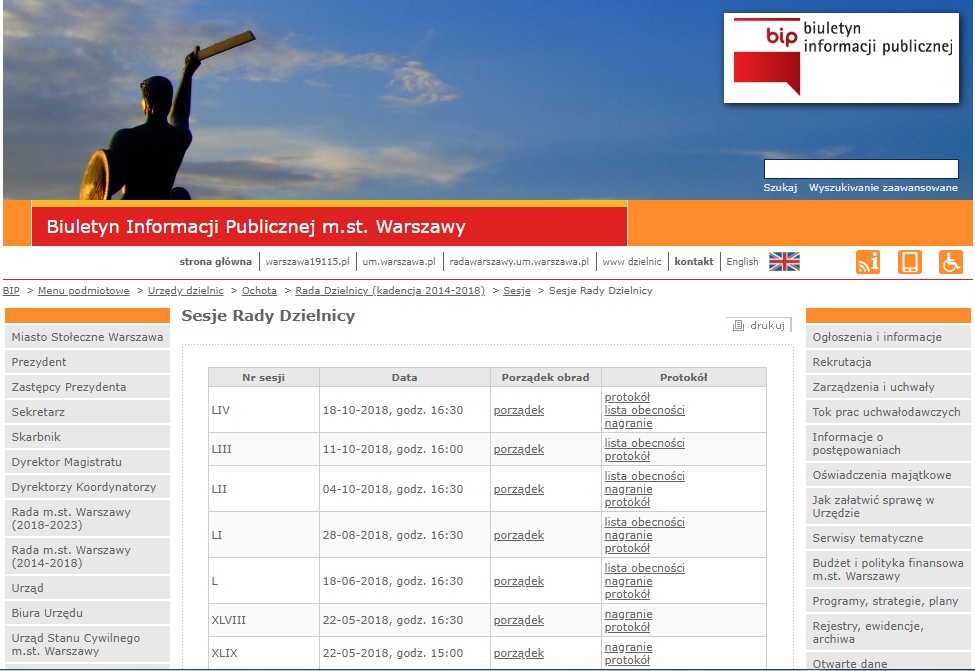
Task: Open the wheelchair accessibility icon
Action: coord(951,262)
